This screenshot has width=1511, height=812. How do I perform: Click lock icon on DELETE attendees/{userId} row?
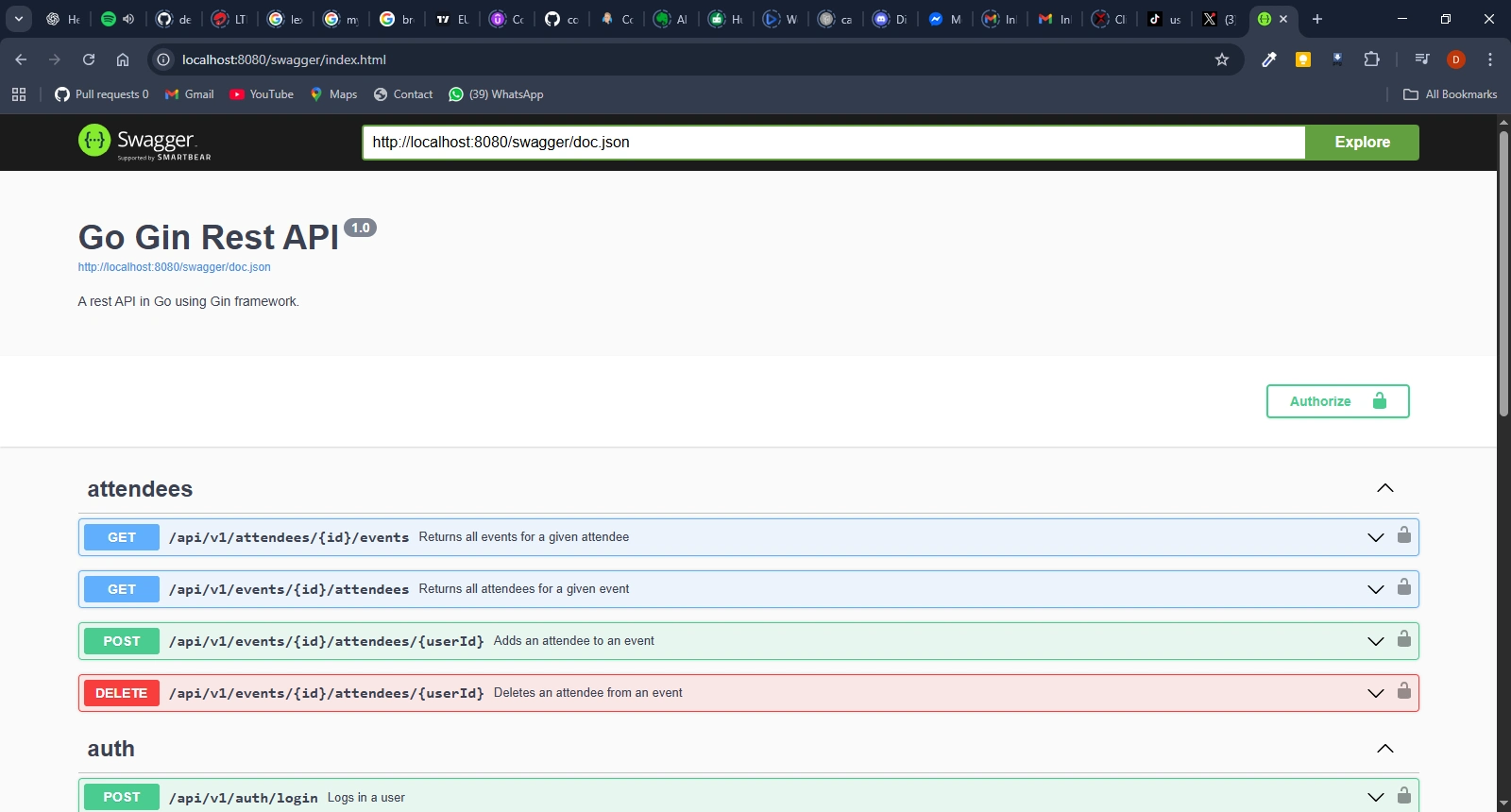(x=1404, y=691)
